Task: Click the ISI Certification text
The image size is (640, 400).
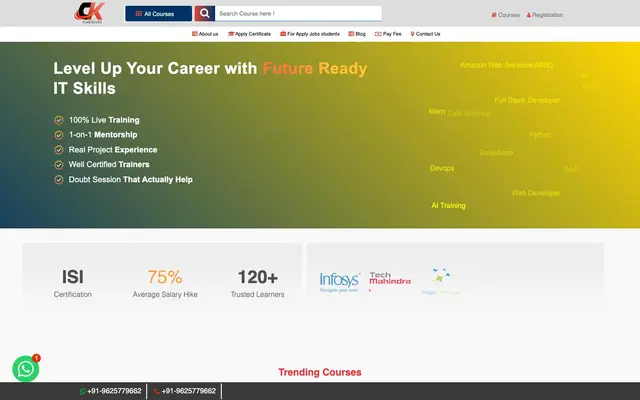Action: click(73, 283)
